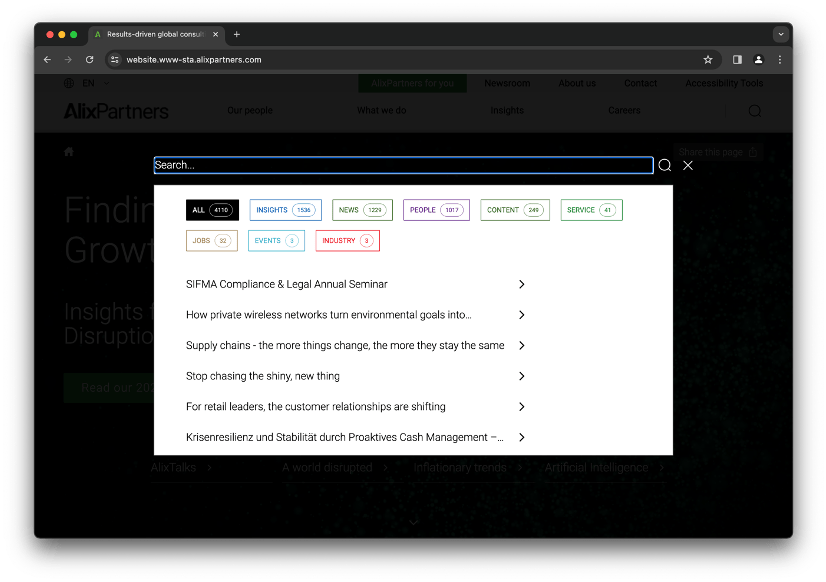Open the Krisenresilienz und Stabilität result
This screenshot has height=582, width=826.
tap(345, 437)
